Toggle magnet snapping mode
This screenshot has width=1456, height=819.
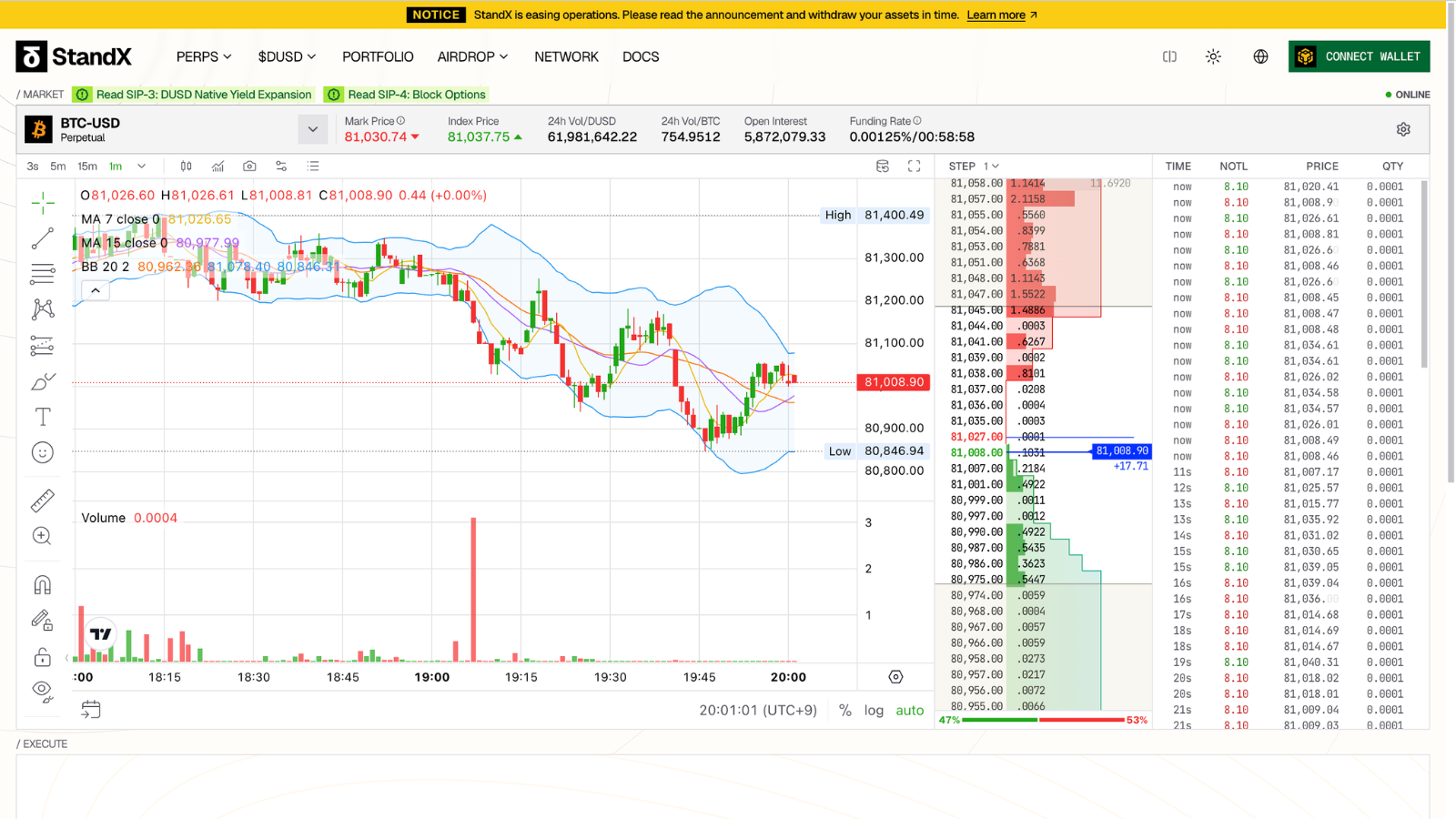tap(43, 585)
